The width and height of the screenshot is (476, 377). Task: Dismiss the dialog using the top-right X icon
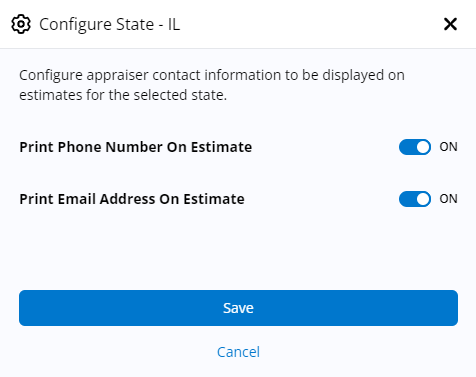[x=450, y=24]
